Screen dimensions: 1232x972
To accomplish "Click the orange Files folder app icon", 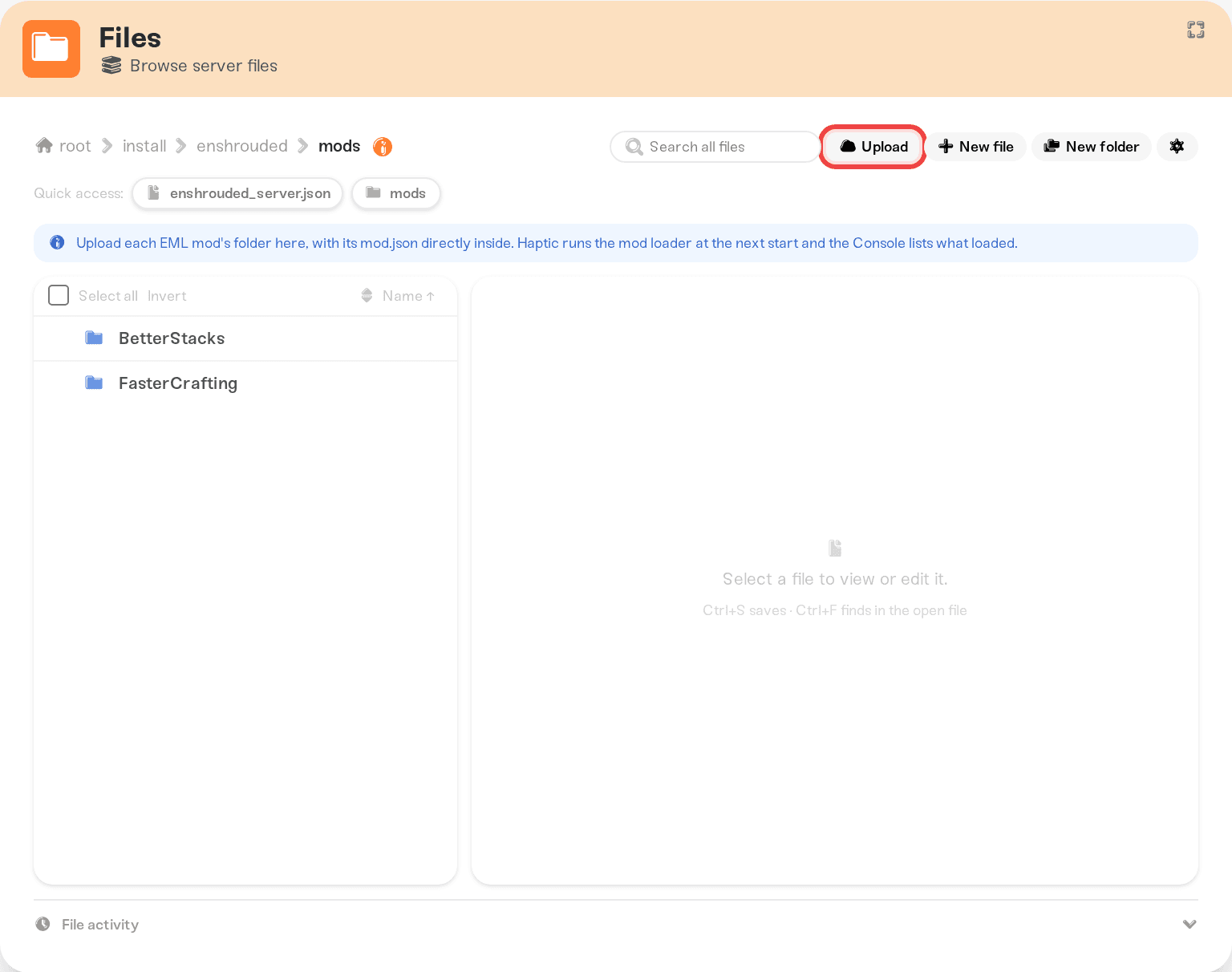I will (x=51, y=49).
